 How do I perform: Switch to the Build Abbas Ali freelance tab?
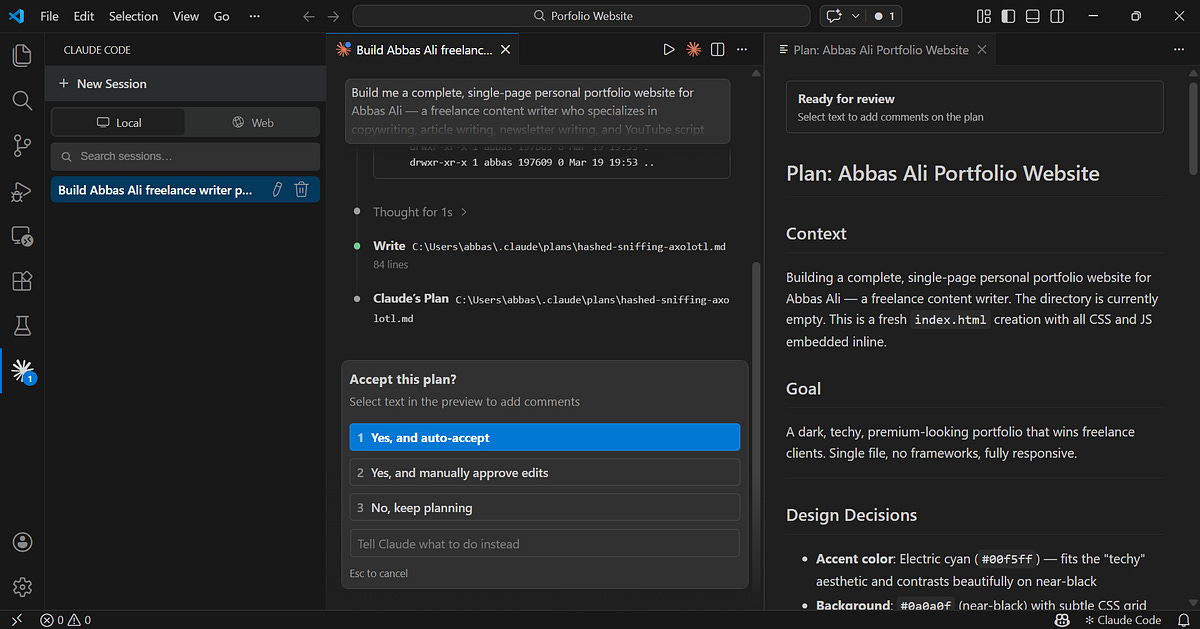(422, 49)
